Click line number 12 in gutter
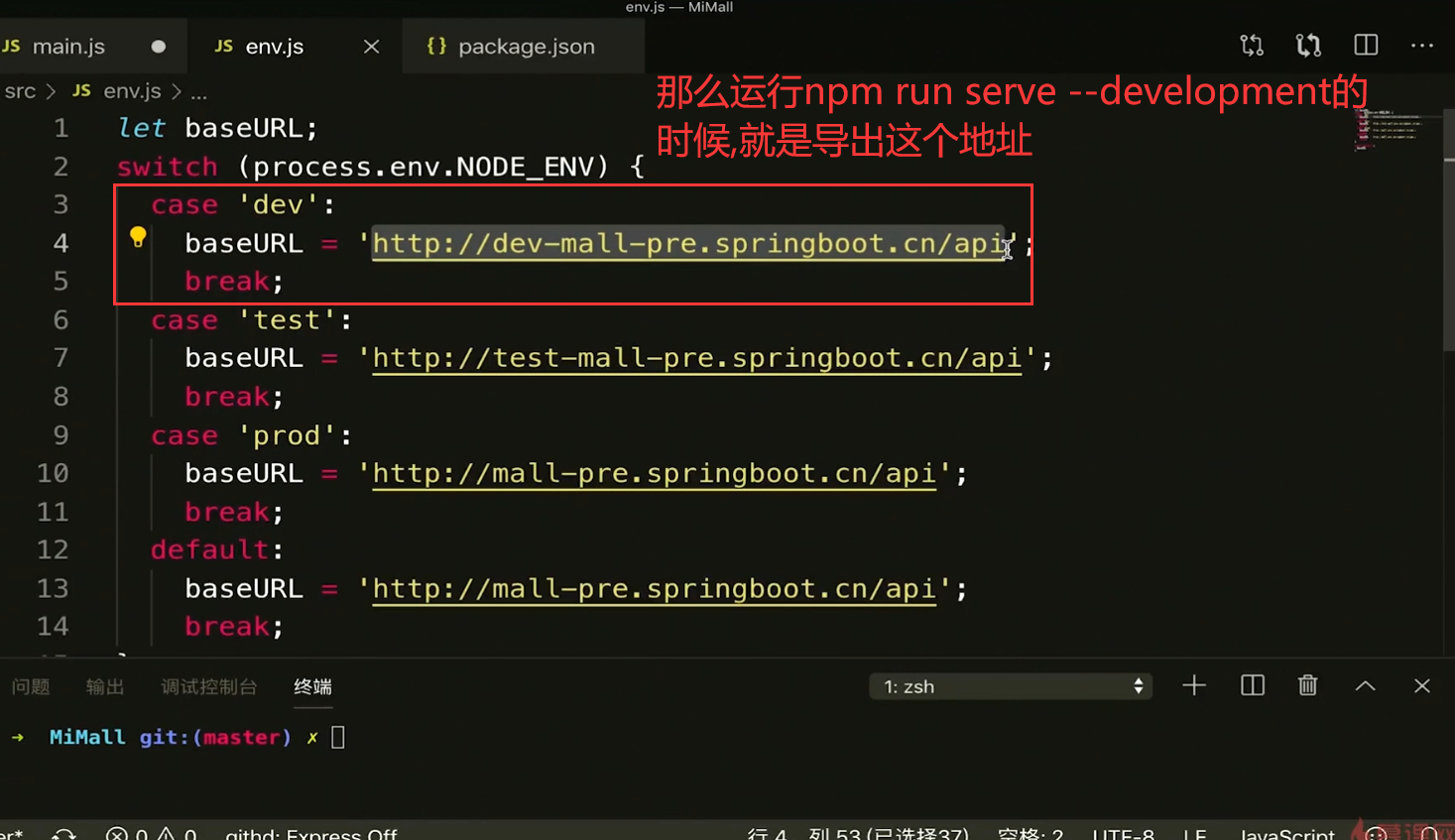 53,550
